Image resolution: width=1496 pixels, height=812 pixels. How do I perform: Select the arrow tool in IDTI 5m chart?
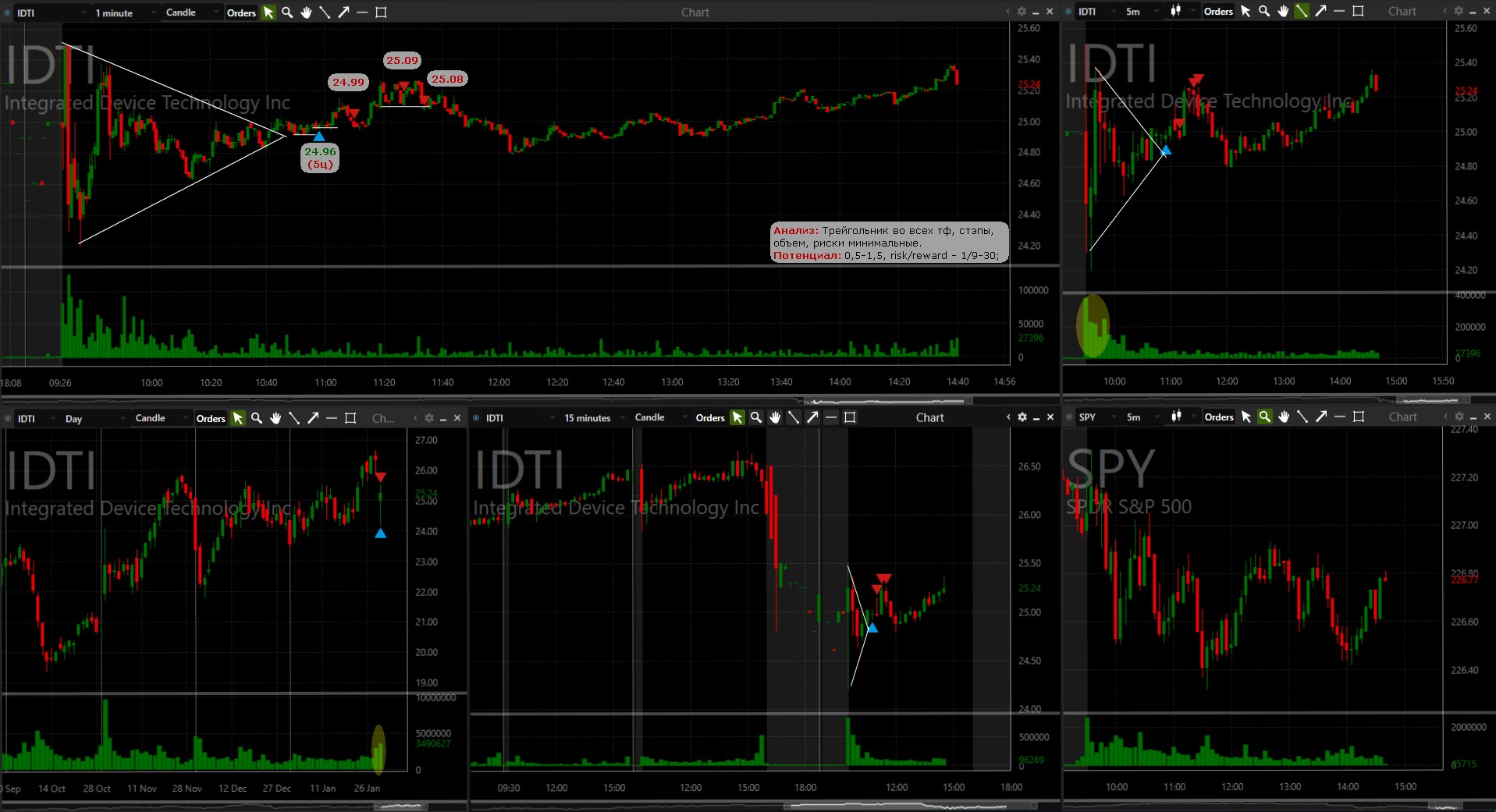tap(1320, 11)
